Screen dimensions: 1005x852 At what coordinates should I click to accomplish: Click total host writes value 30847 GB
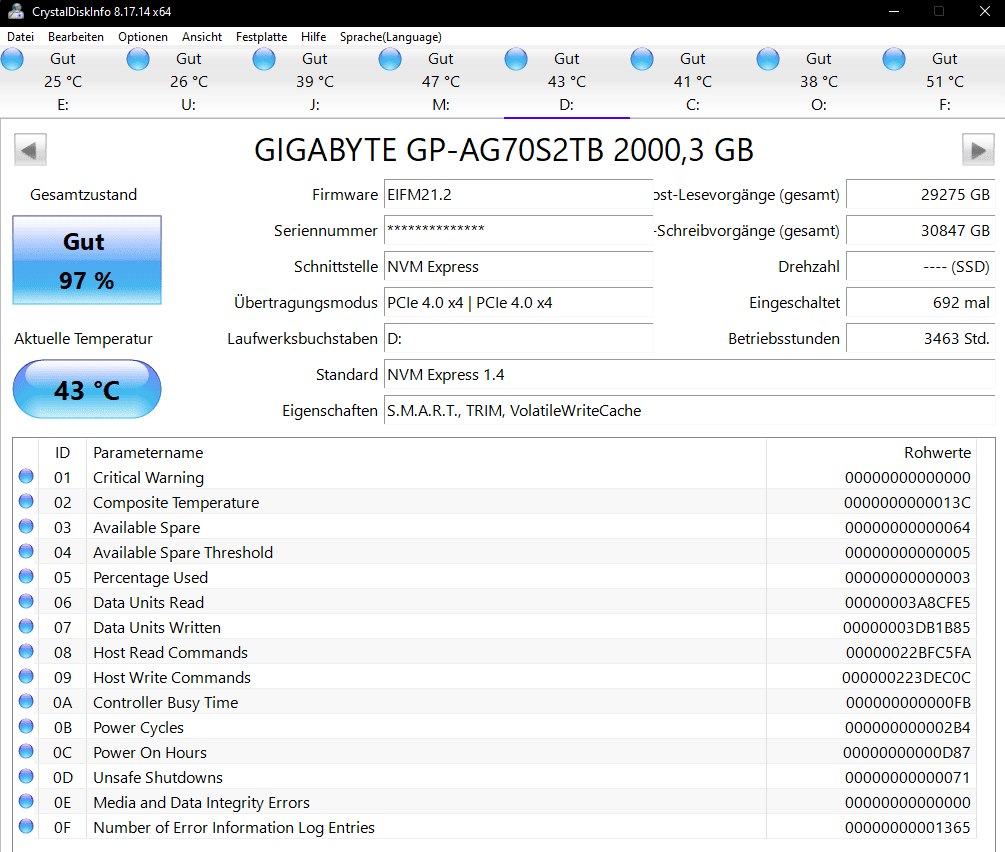coord(921,230)
